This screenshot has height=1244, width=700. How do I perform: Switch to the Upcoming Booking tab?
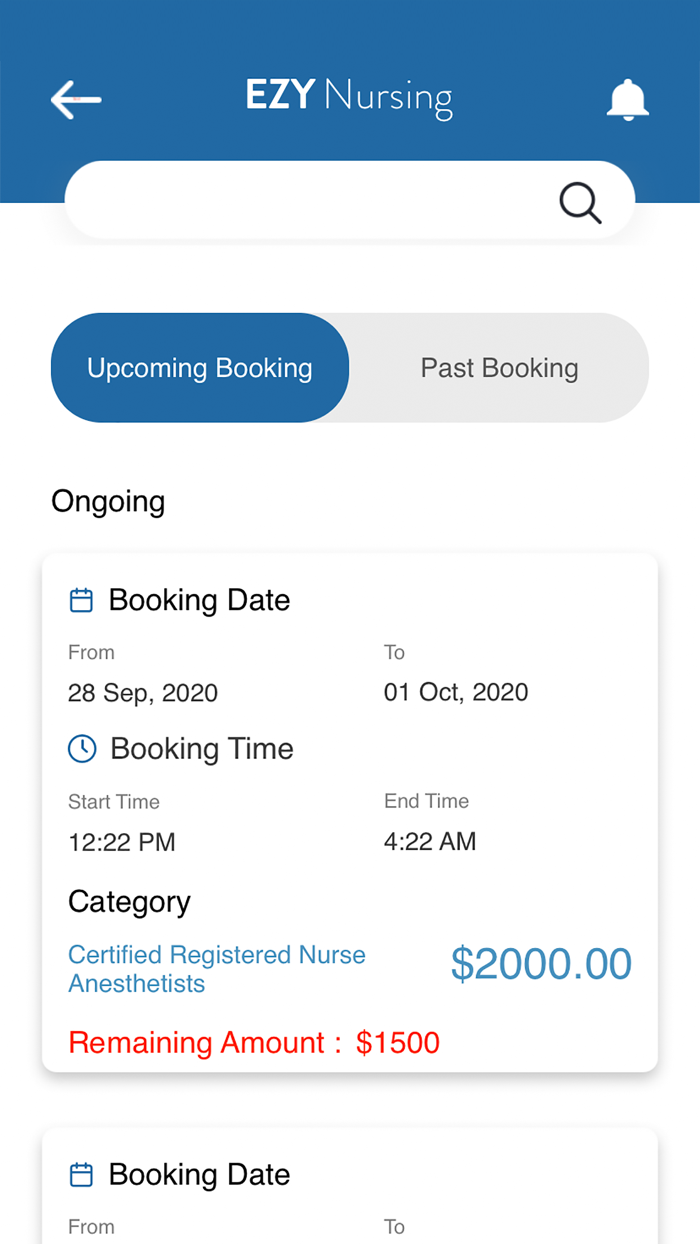pos(200,368)
